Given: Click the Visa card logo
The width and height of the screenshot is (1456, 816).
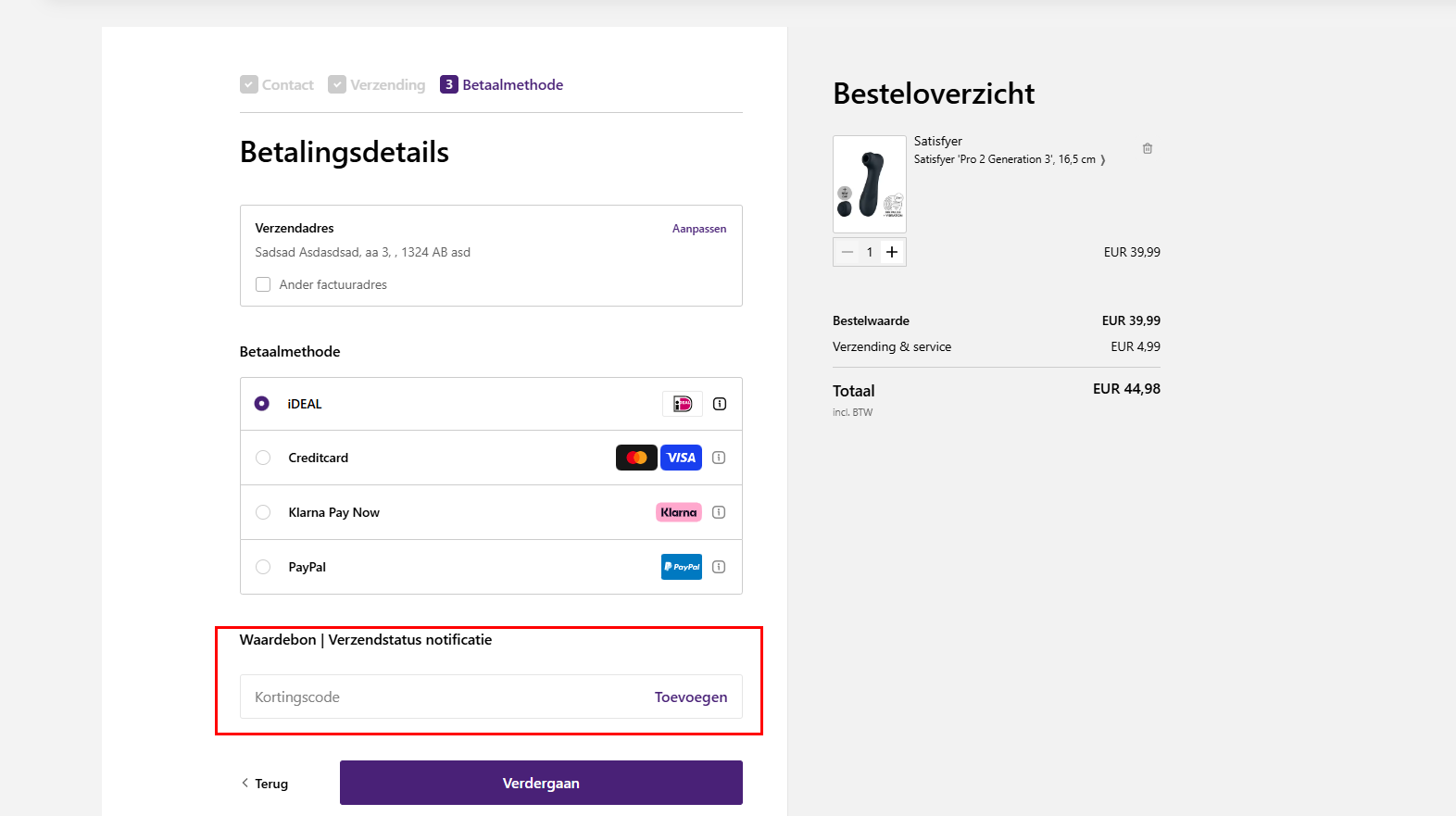Looking at the screenshot, I should 681,458.
